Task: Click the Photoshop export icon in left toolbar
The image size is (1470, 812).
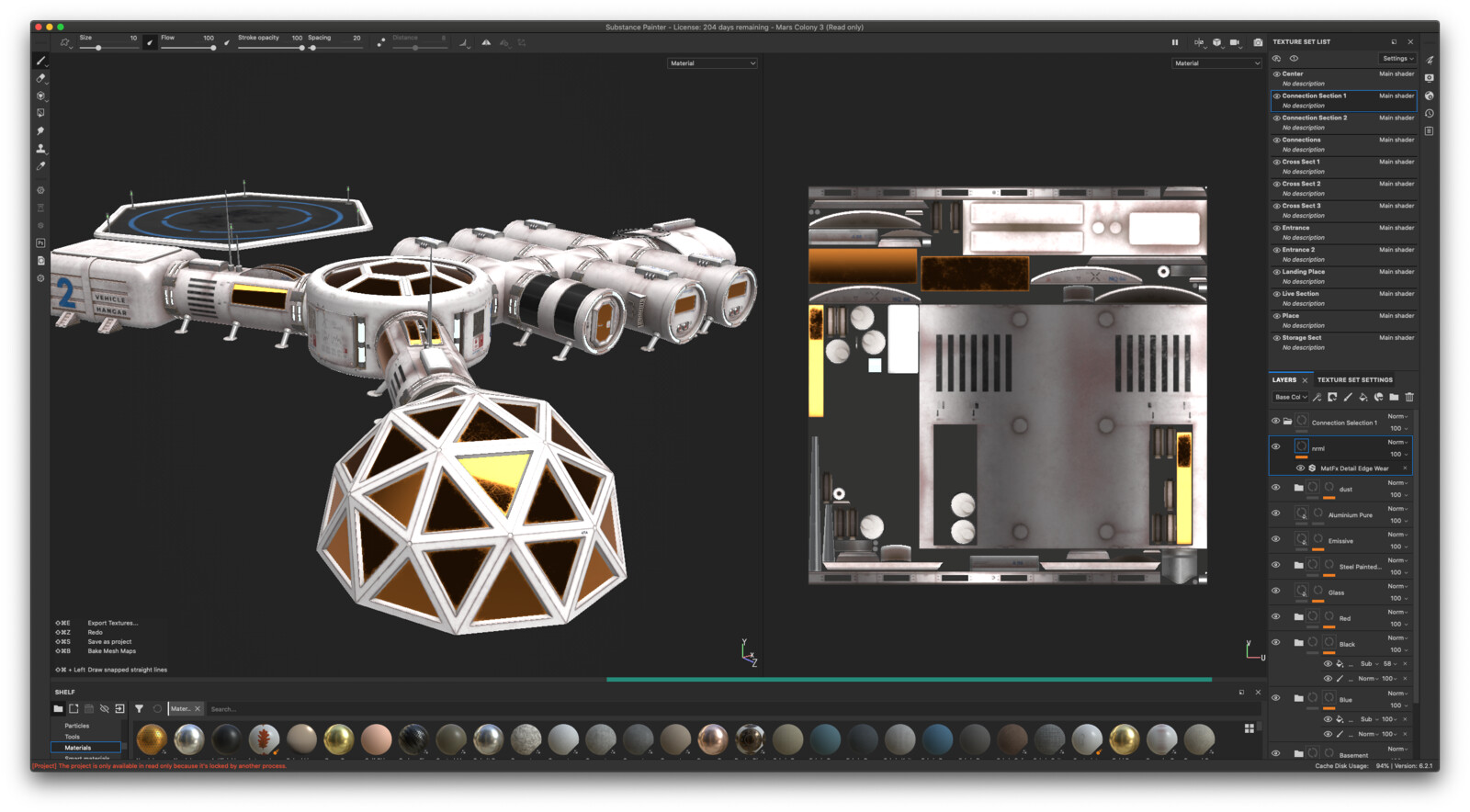Action: pos(40,243)
